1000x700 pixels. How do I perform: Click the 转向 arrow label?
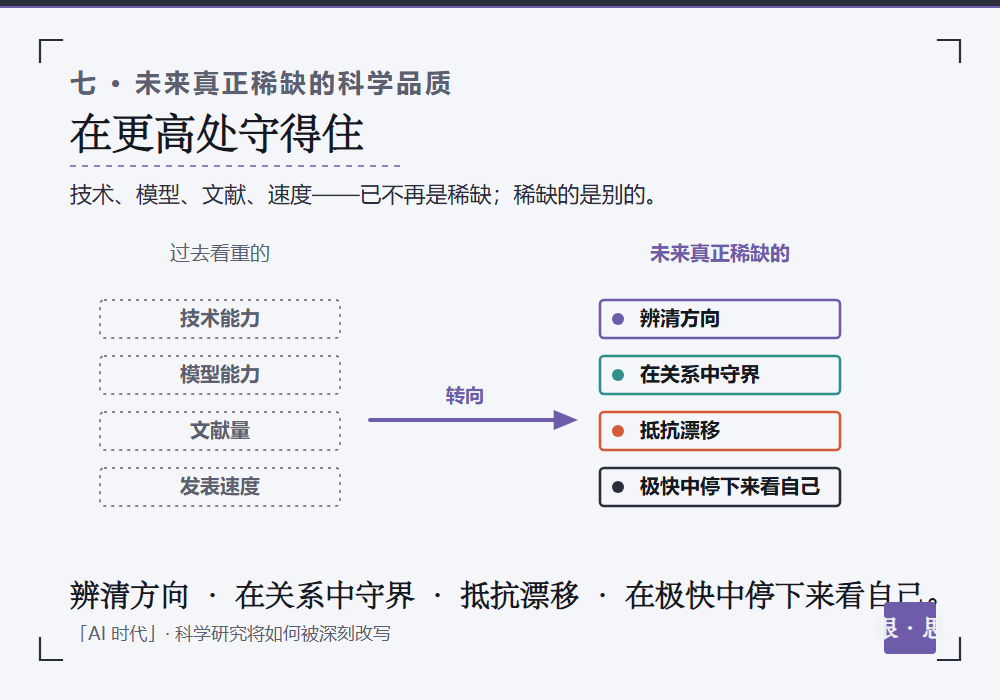point(464,396)
